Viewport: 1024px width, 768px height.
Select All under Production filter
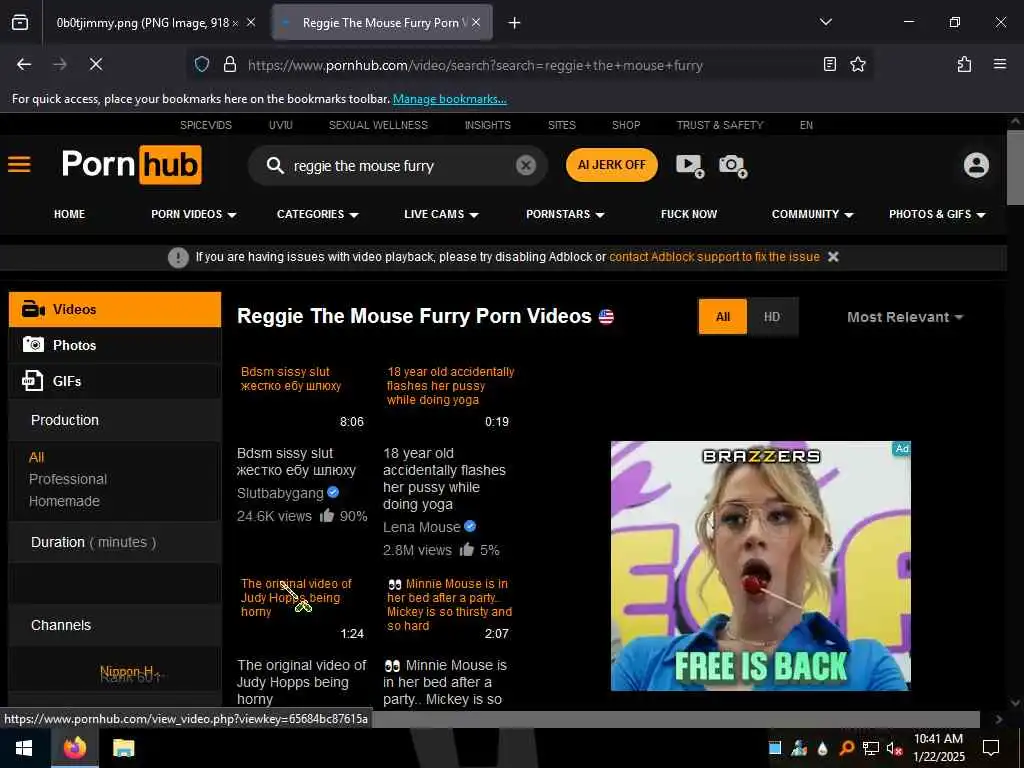[37, 457]
